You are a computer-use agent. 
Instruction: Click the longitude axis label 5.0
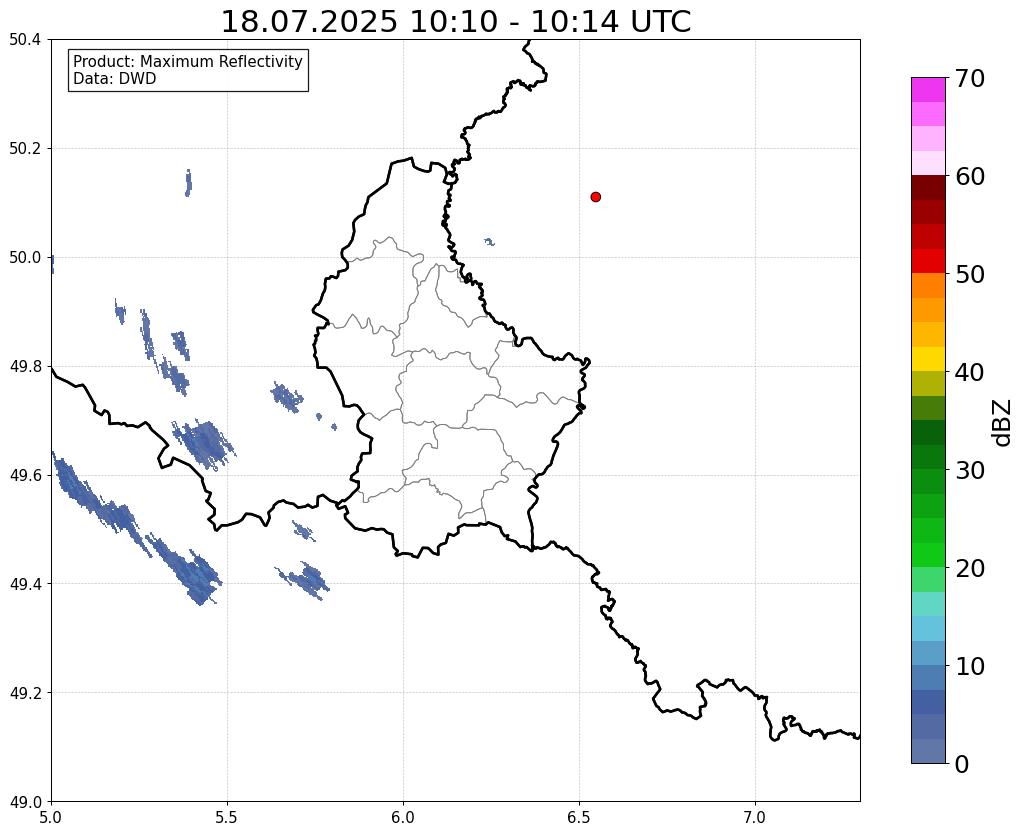point(51,818)
